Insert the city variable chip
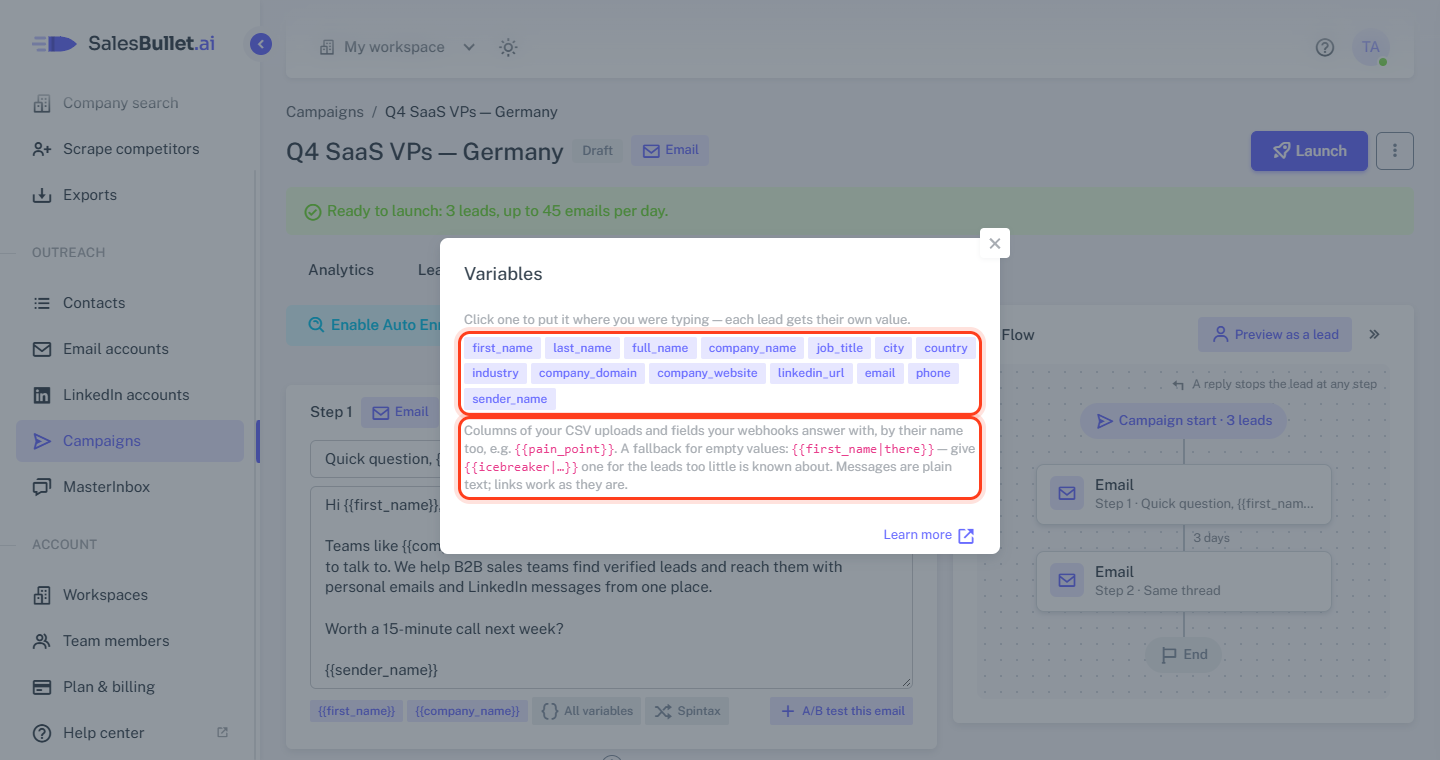The width and height of the screenshot is (1440, 760). click(x=894, y=348)
